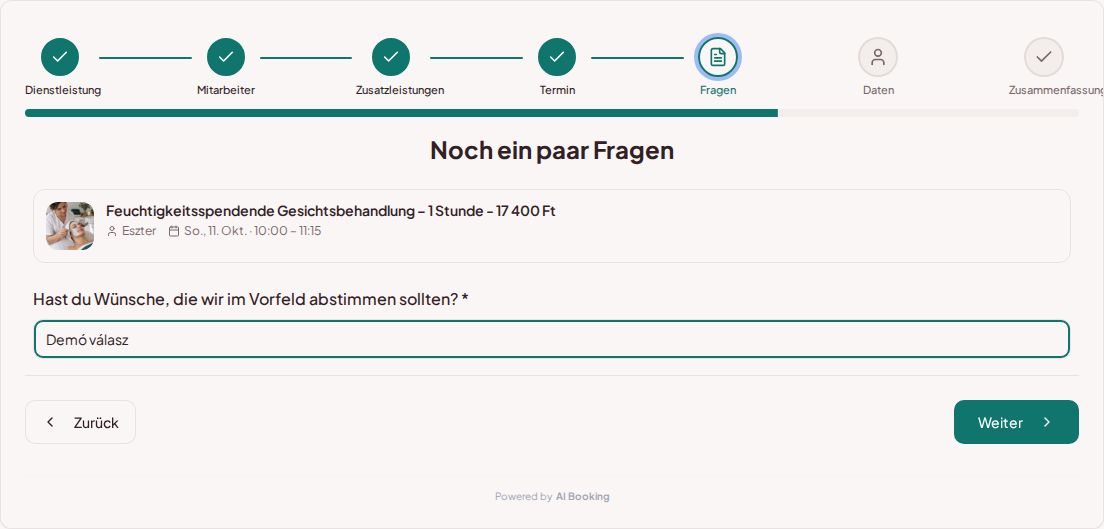Click the employee name 'Eszter'
Image resolution: width=1104 pixels, height=529 pixels.
(x=139, y=231)
